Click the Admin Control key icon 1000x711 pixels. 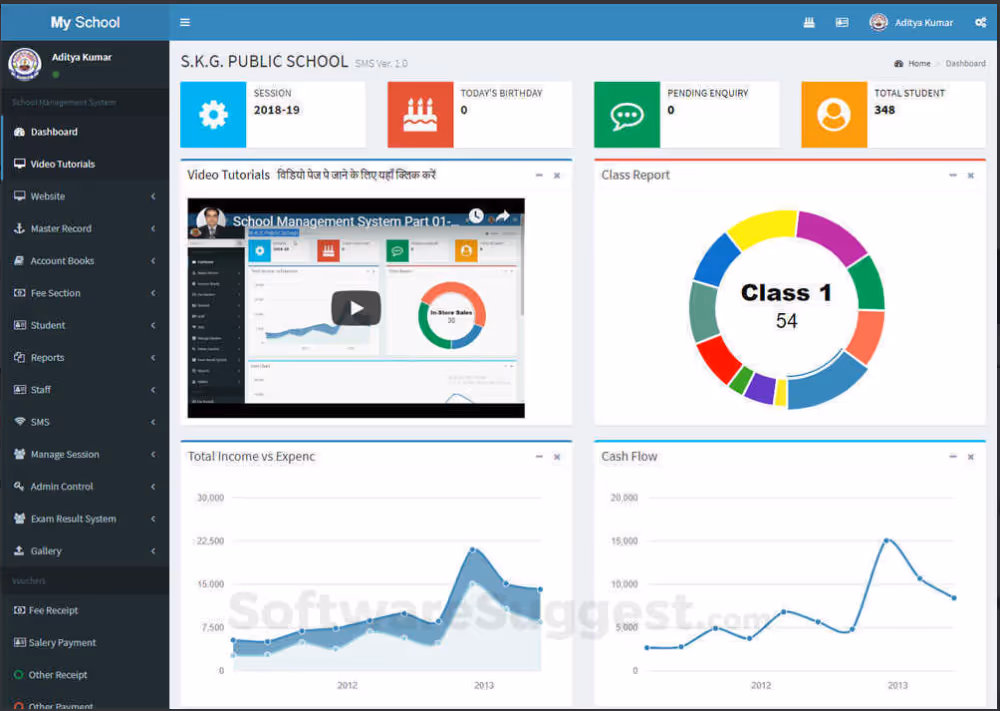point(19,486)
